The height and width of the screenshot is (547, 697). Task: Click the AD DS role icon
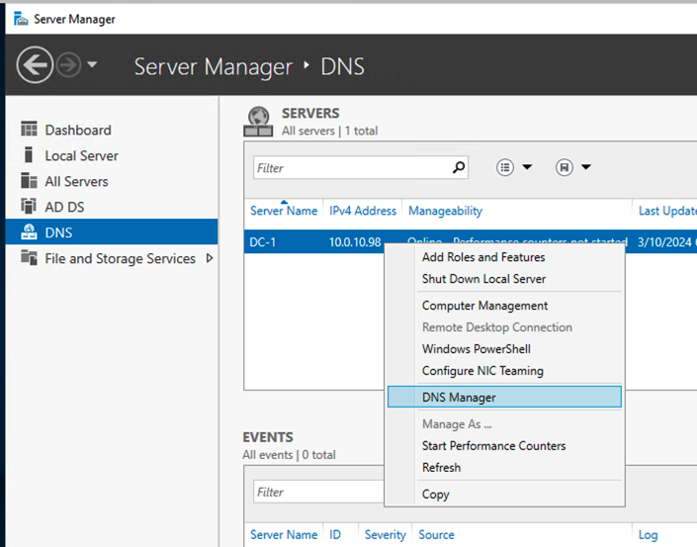pos(28,207)
